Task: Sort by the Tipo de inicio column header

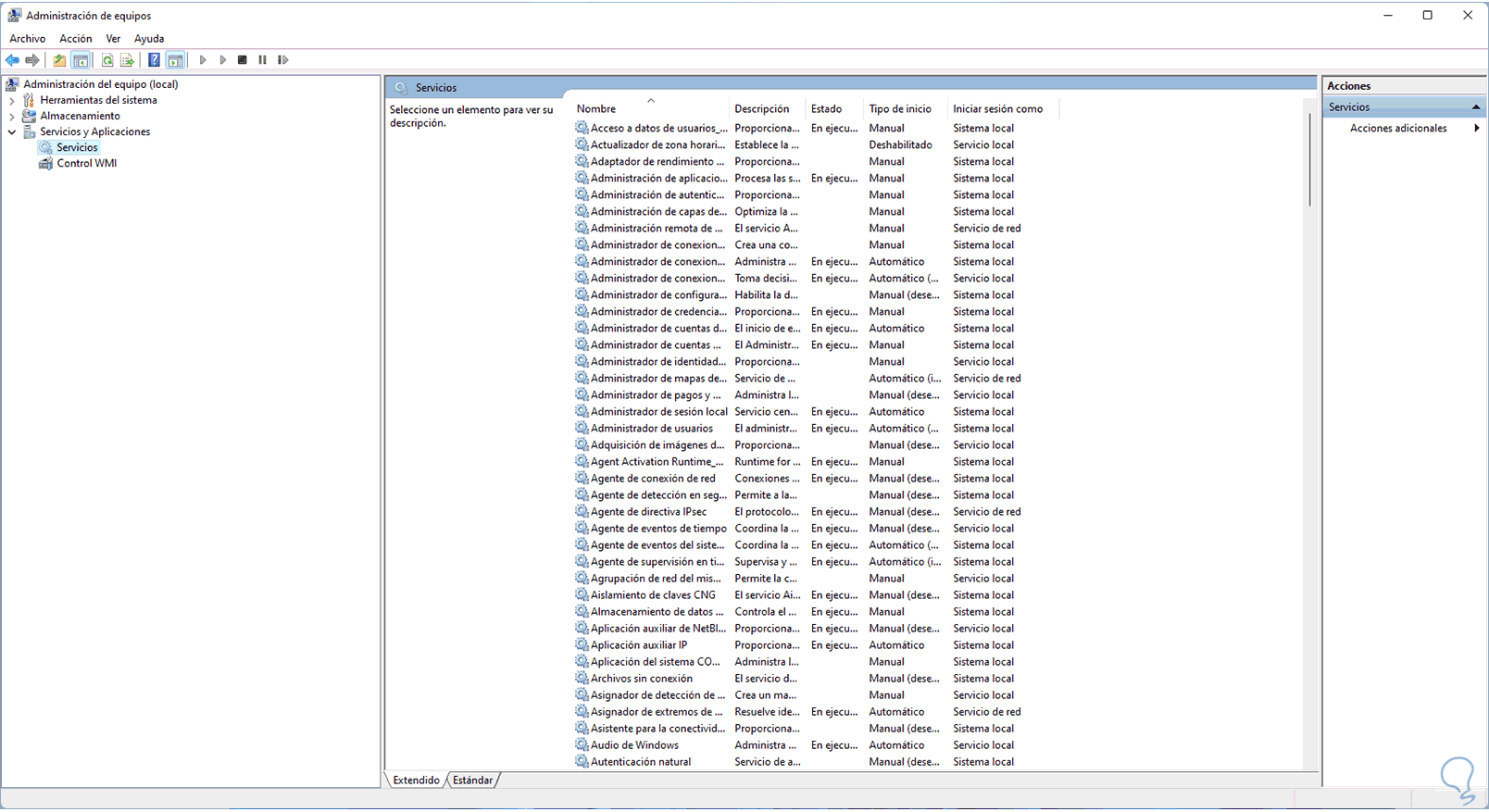Action: [x=907, y=109]
